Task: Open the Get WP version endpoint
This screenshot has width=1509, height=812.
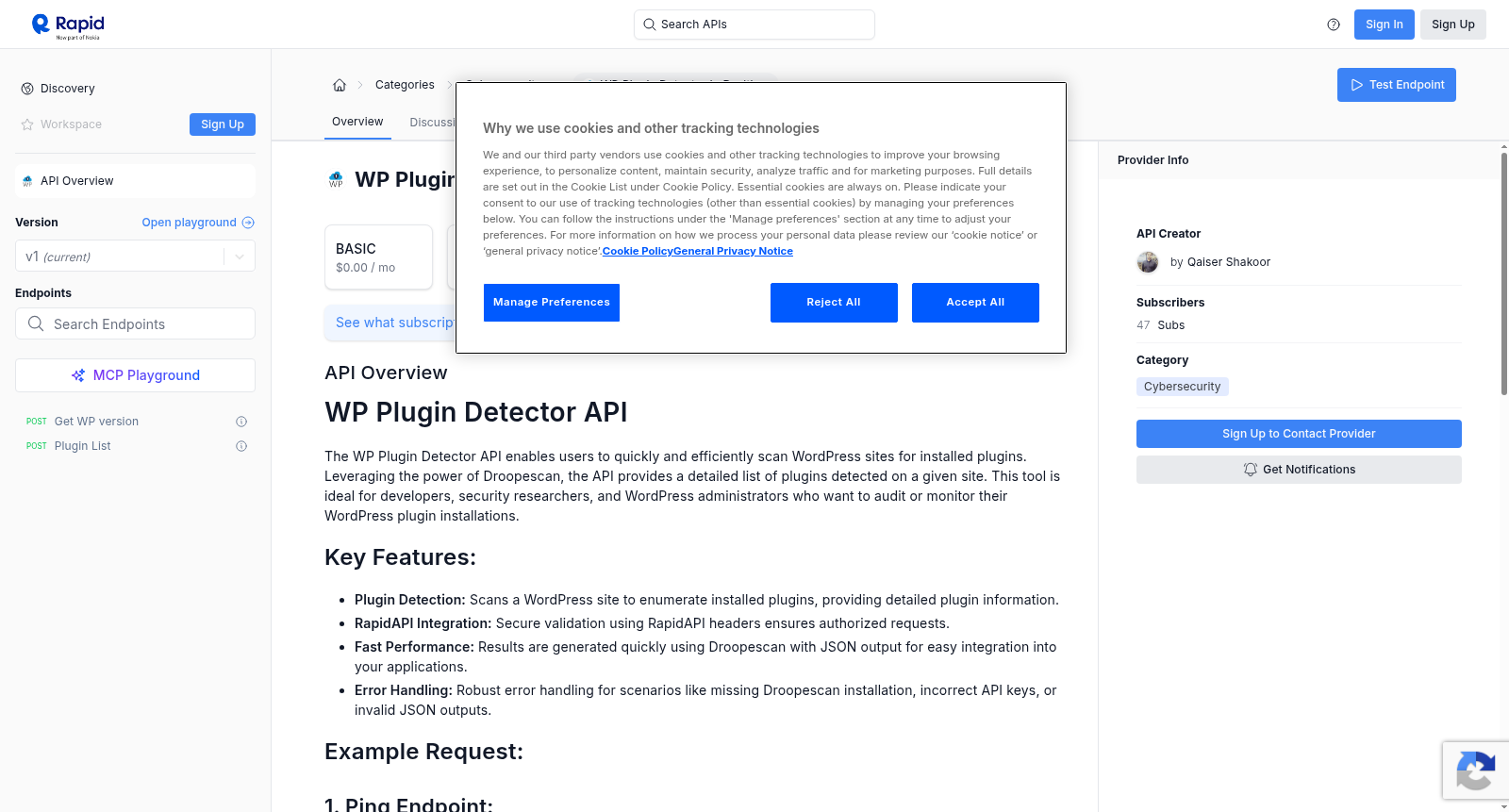Action: click(96, 422)
